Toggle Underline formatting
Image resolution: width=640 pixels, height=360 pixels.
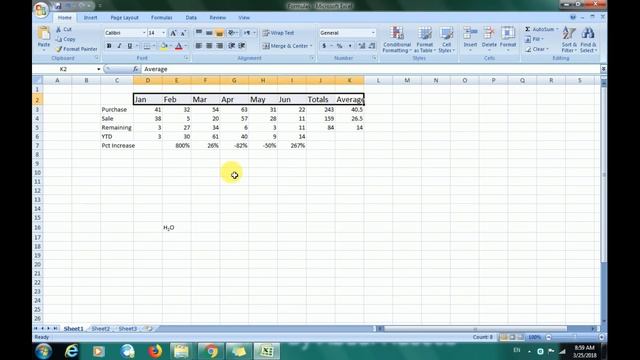pos(129,46)
